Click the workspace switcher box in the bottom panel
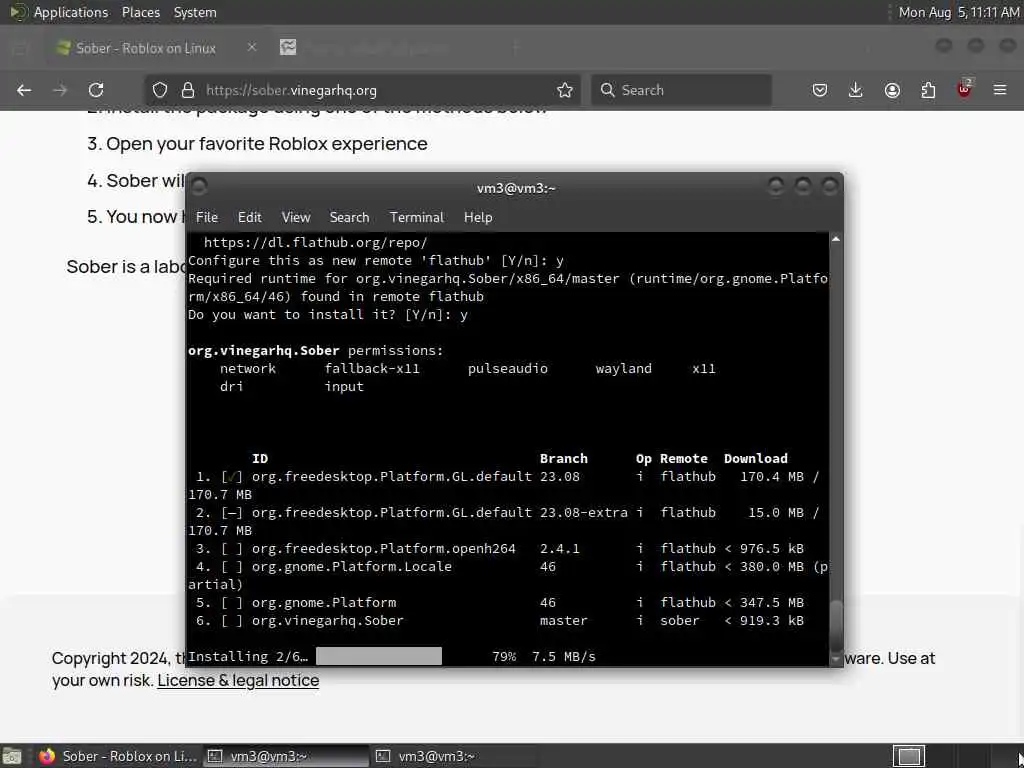Screen dimensions: 1024x768 (909, 756)
